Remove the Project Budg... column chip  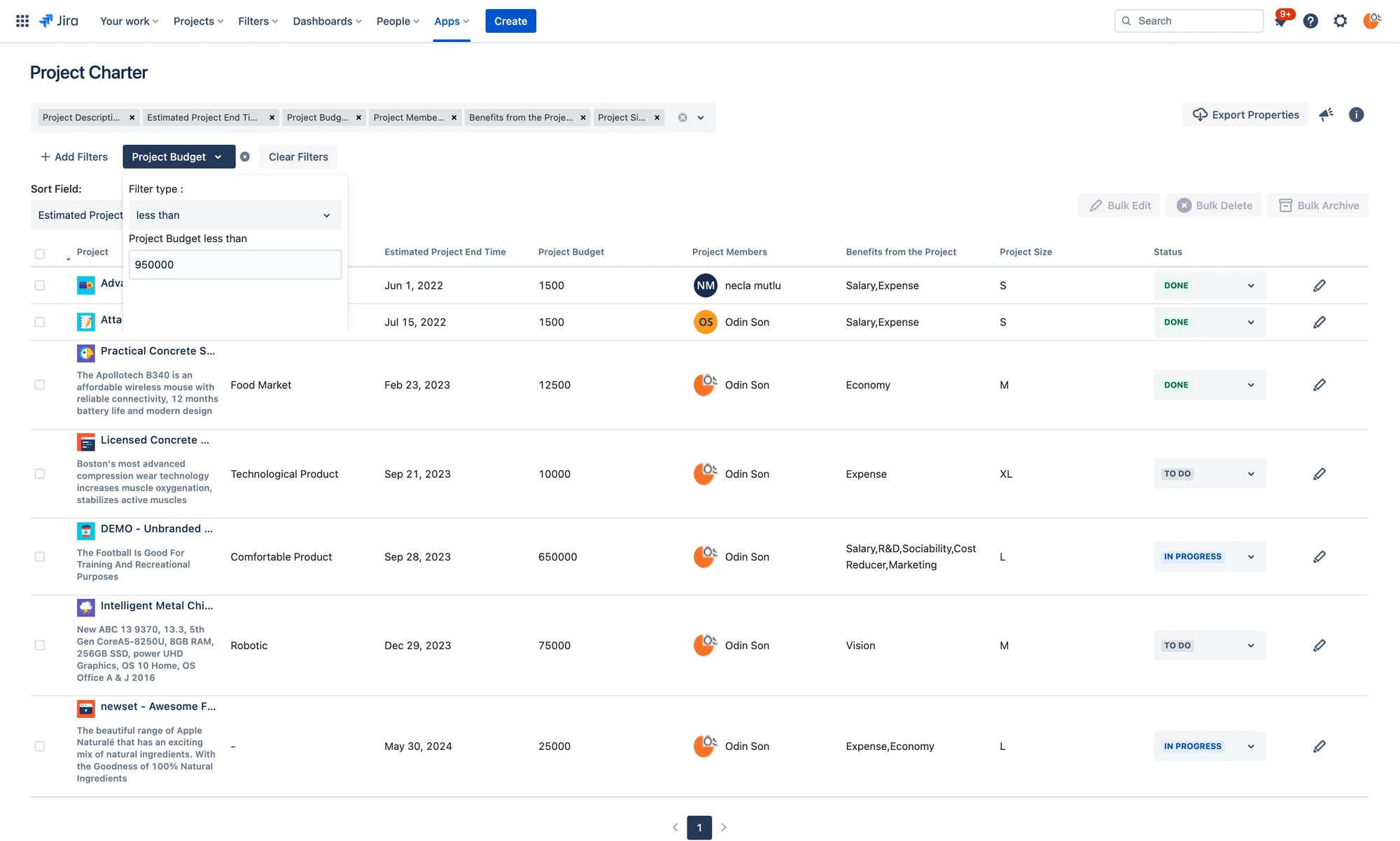pos(358,118)
